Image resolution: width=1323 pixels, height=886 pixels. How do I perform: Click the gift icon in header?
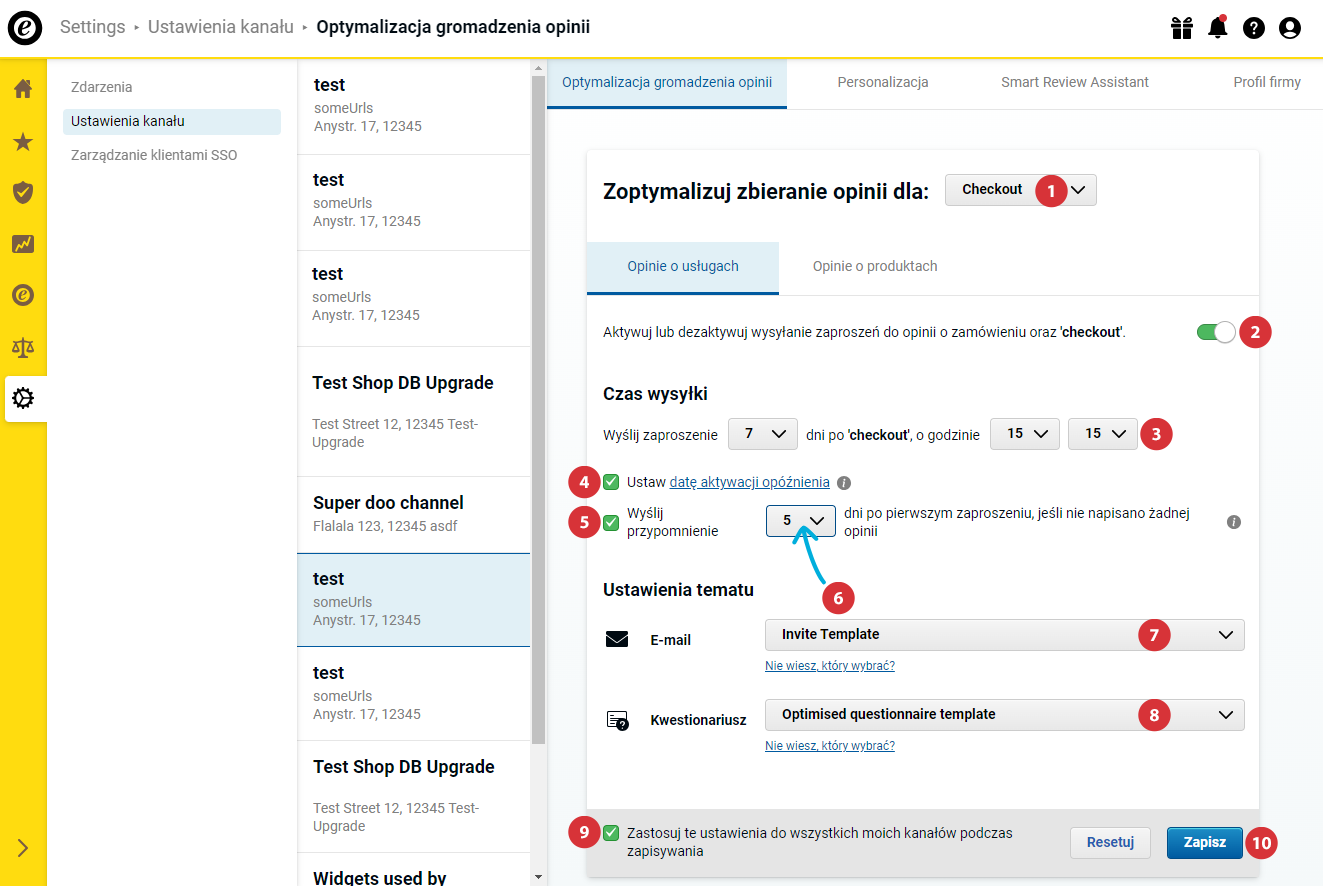click(1182, 28)
